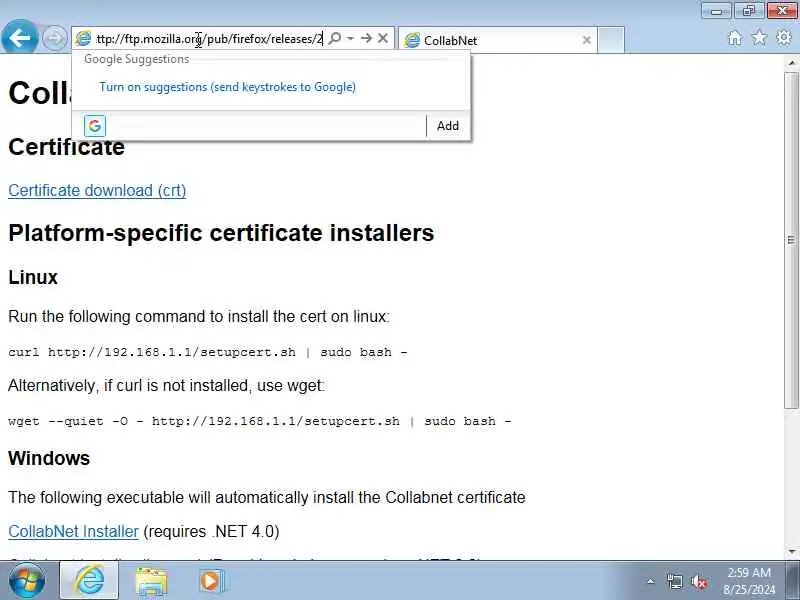Click the wget setupcert.sh command text
Screen dimensions: 800x600
pyautogui.click(x=260, y=421)
